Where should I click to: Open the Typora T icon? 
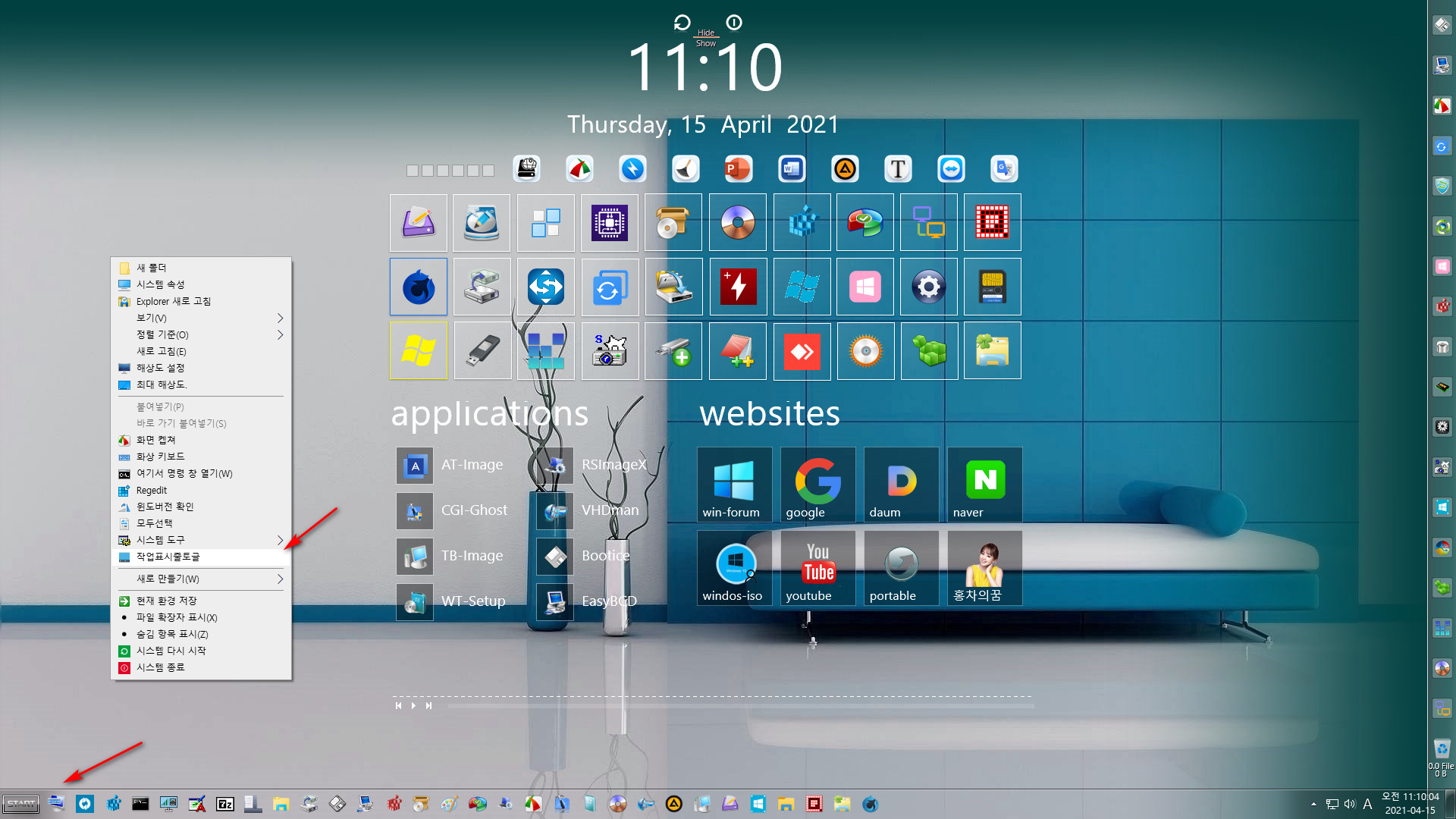(x=898, y=168)
